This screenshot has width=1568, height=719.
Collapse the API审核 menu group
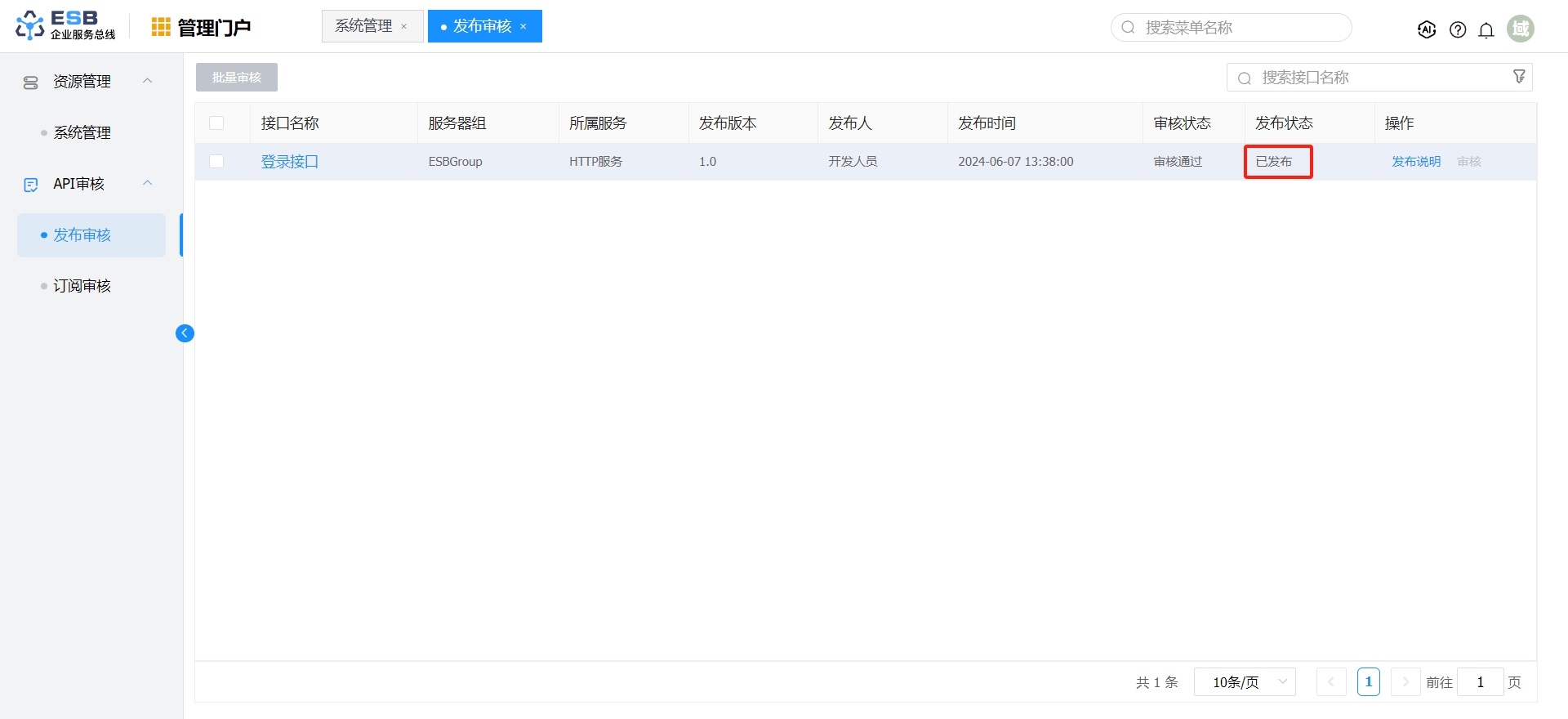coord(148,184)
